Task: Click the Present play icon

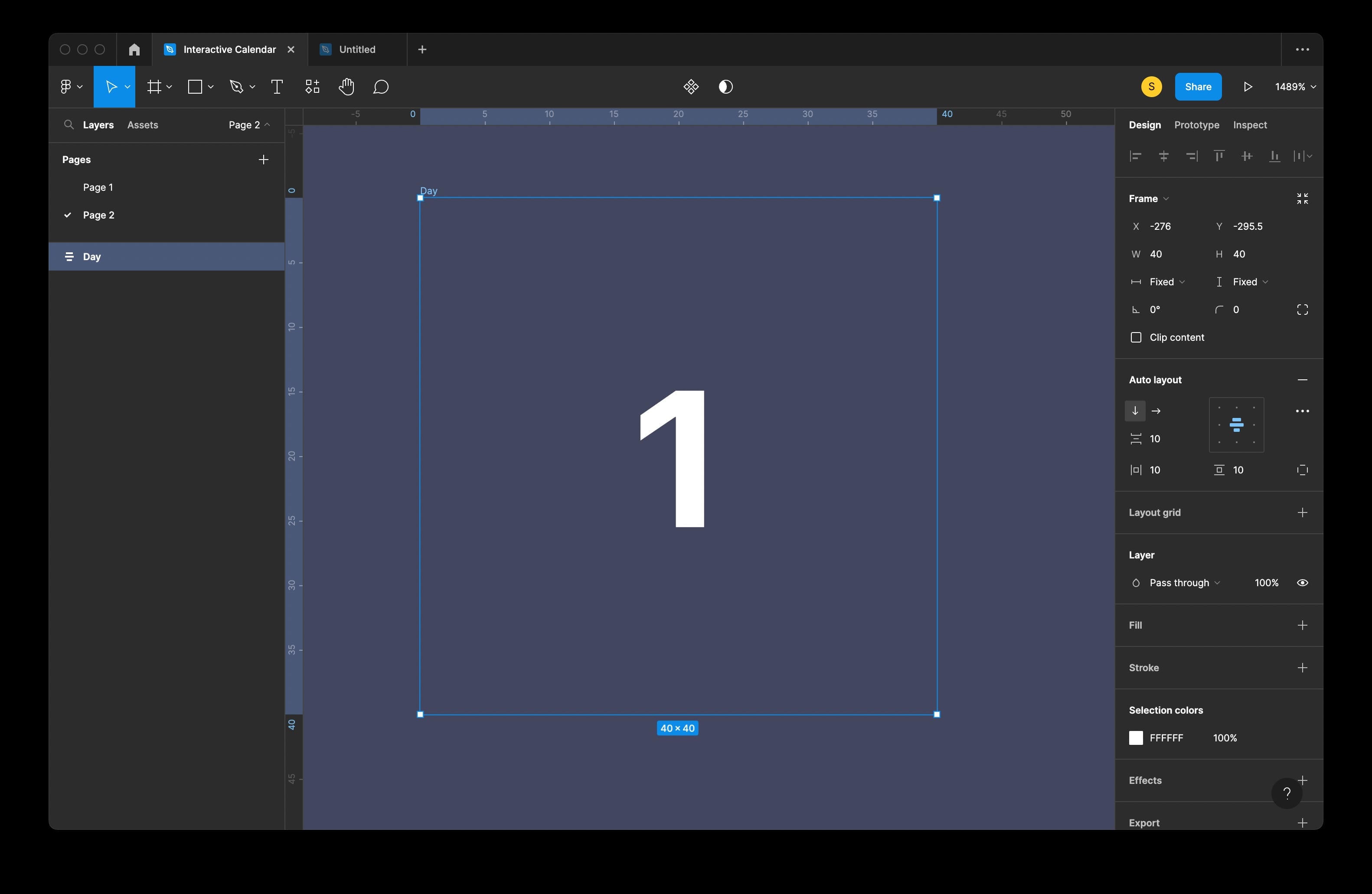Action: pos(1248,87)
